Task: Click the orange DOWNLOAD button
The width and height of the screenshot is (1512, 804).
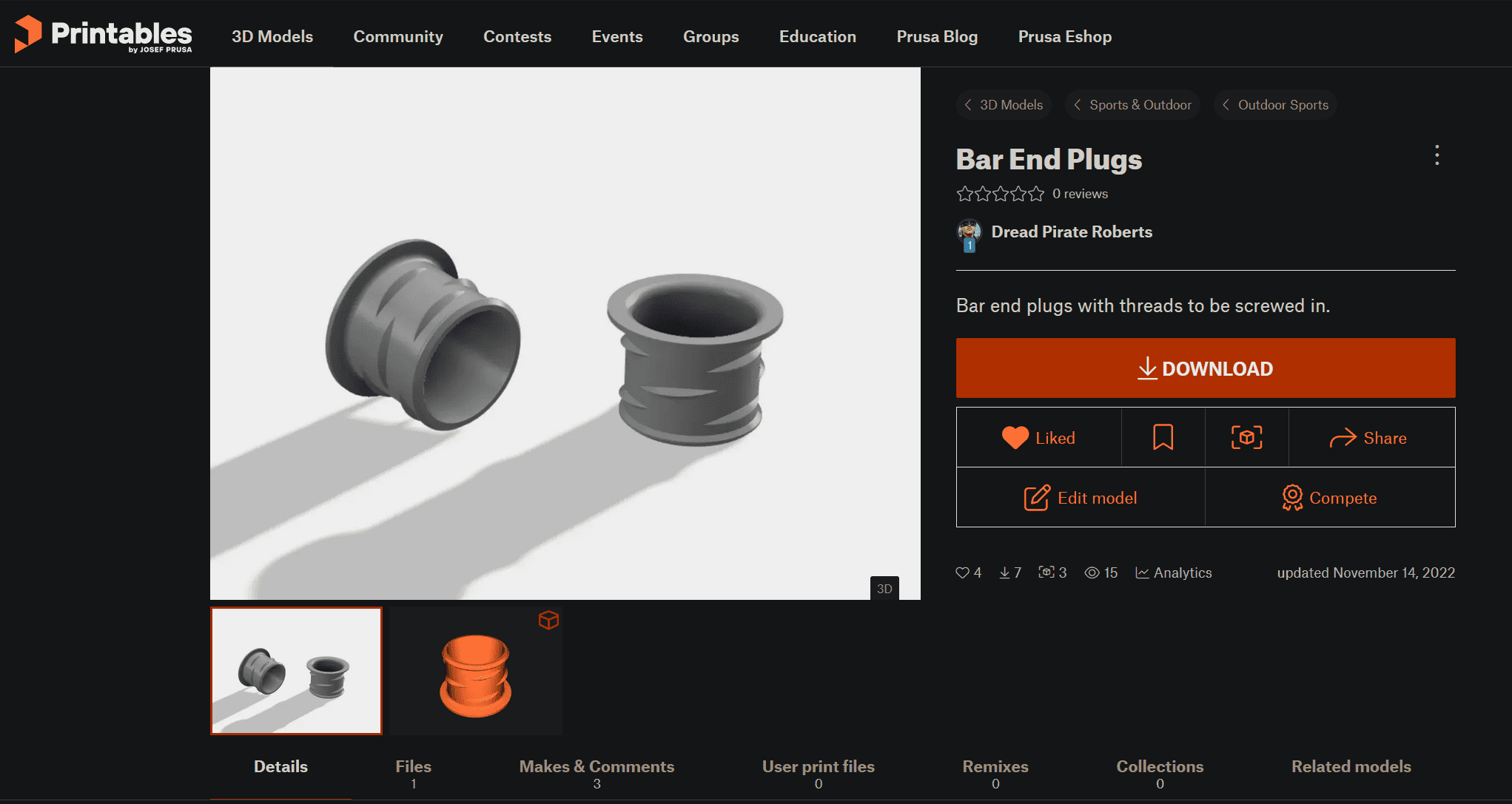Action: click(x=1206, y=368)
